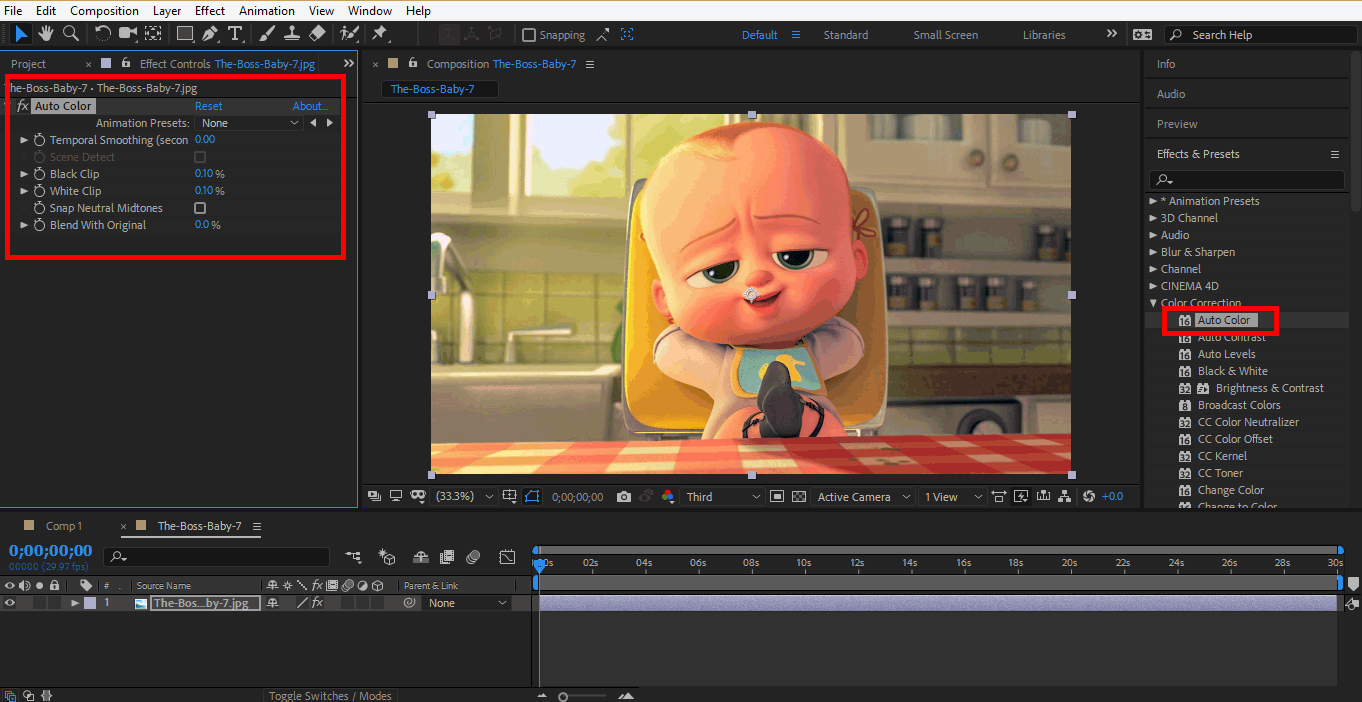Image resolution: width=1362 pixels, height=702 pixels.
Task: Expand the Blur & Sharpen effects category
Action: [1153, 252]
